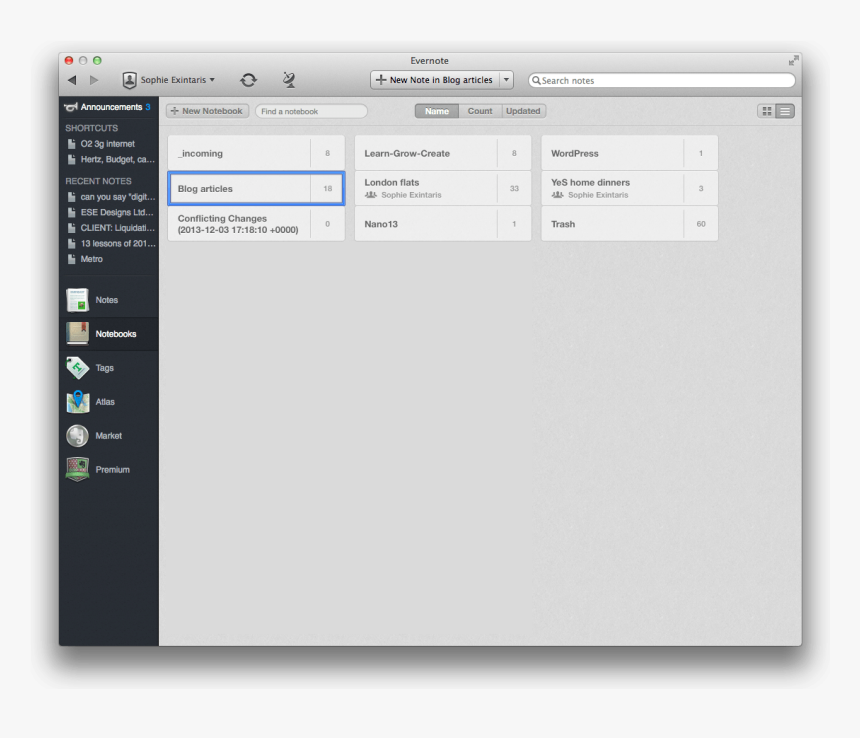Sort notebooks by Name
The width and height of the screenshot is (860, 738).
437,111
